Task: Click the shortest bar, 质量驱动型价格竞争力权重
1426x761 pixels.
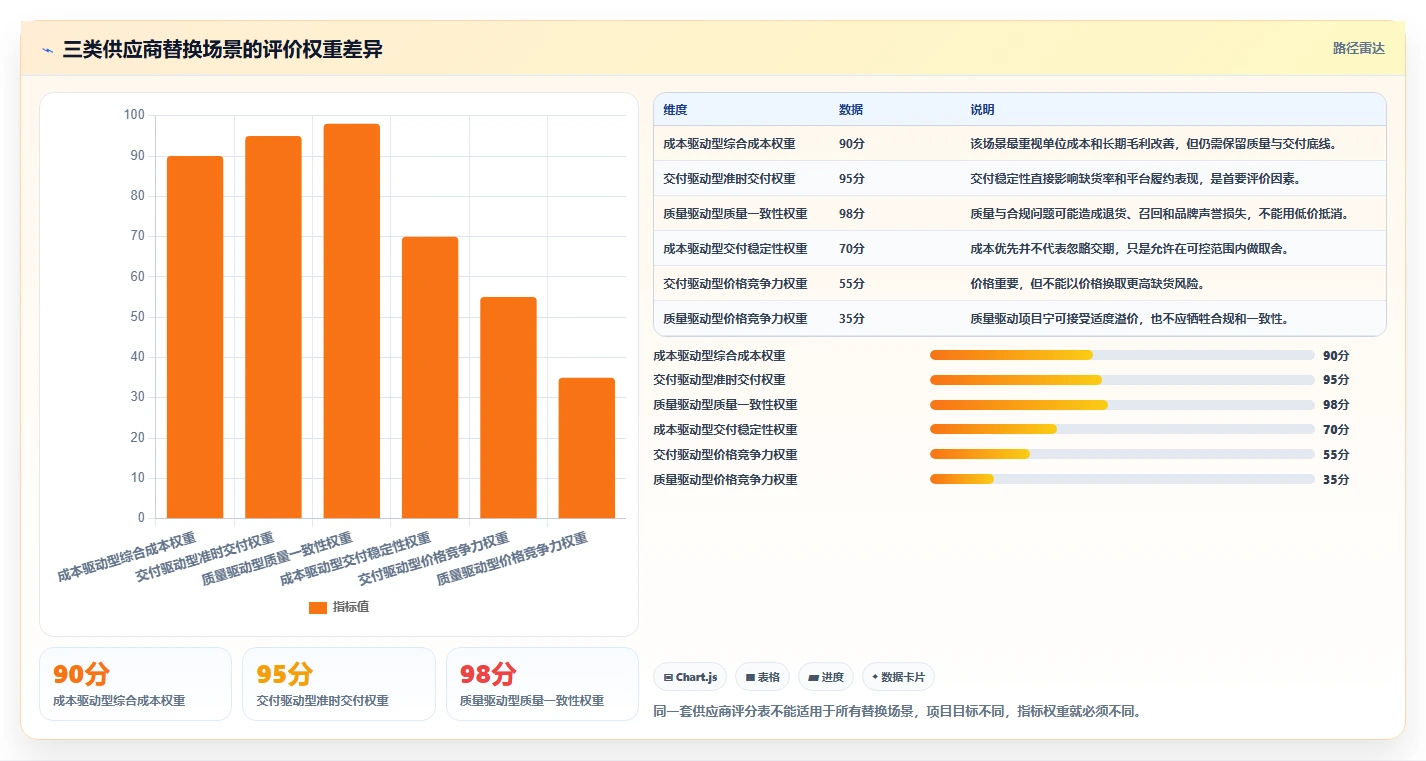Action: 587,448
